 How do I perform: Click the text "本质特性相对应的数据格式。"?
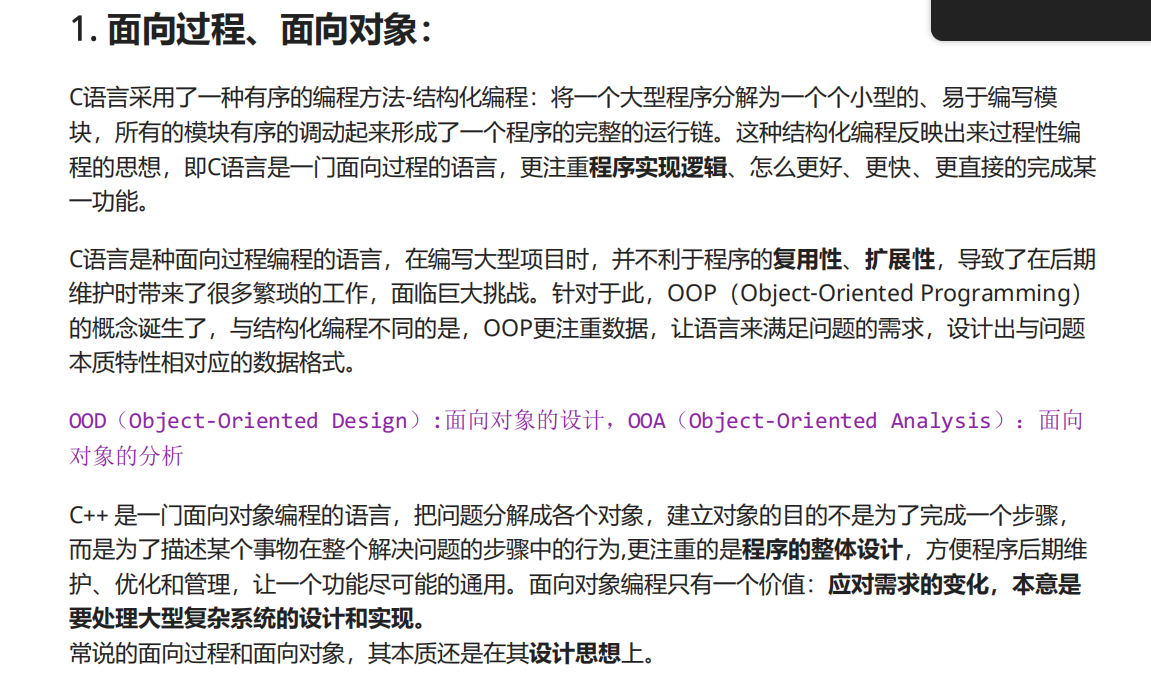click(212, 363)
